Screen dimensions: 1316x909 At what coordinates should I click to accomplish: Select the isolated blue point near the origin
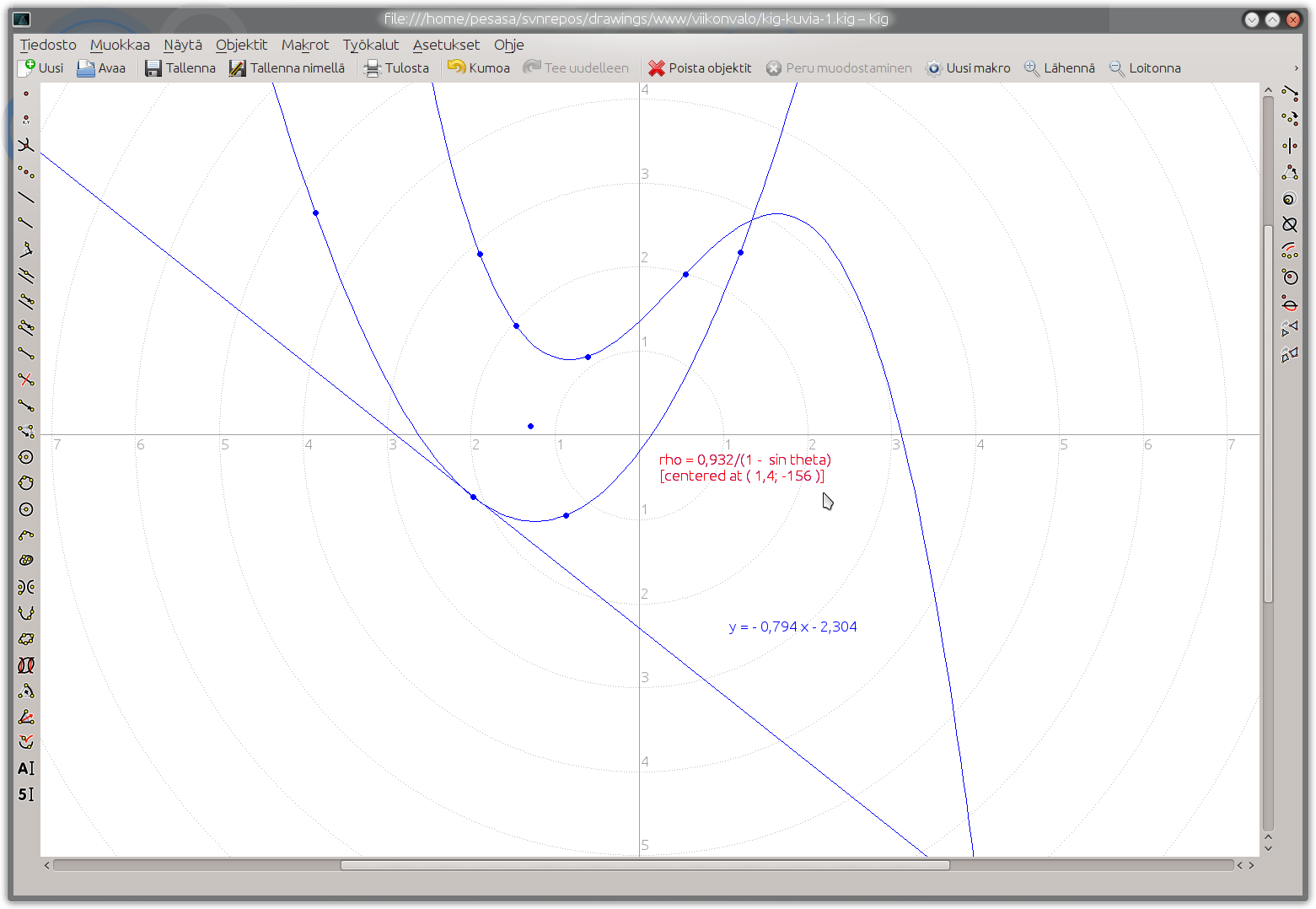tap(530, 426)
